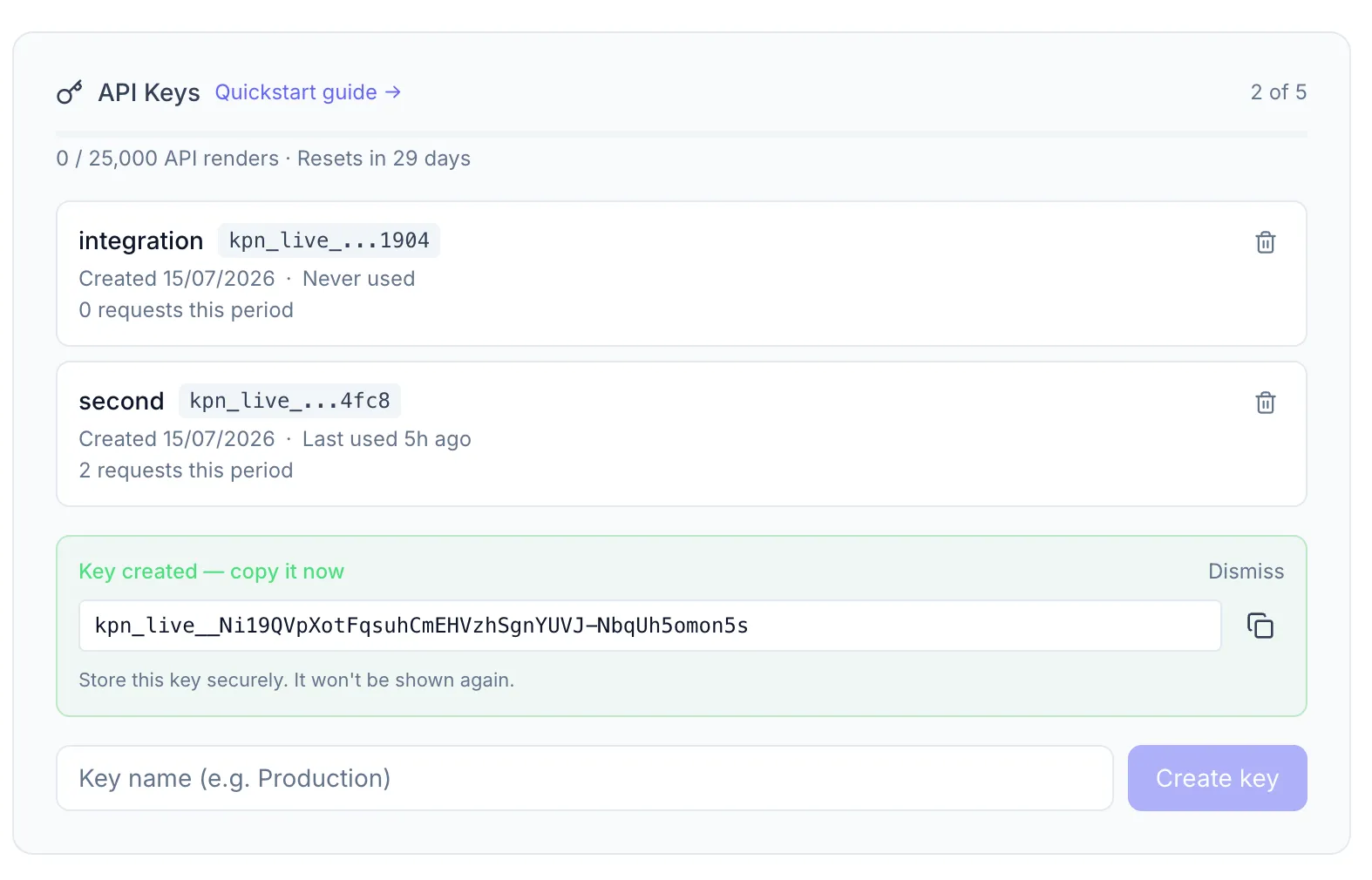Open the Quickstart guide link
Image resolution: width=1372 pixels, height=880 pixels.
click(308, 92)
